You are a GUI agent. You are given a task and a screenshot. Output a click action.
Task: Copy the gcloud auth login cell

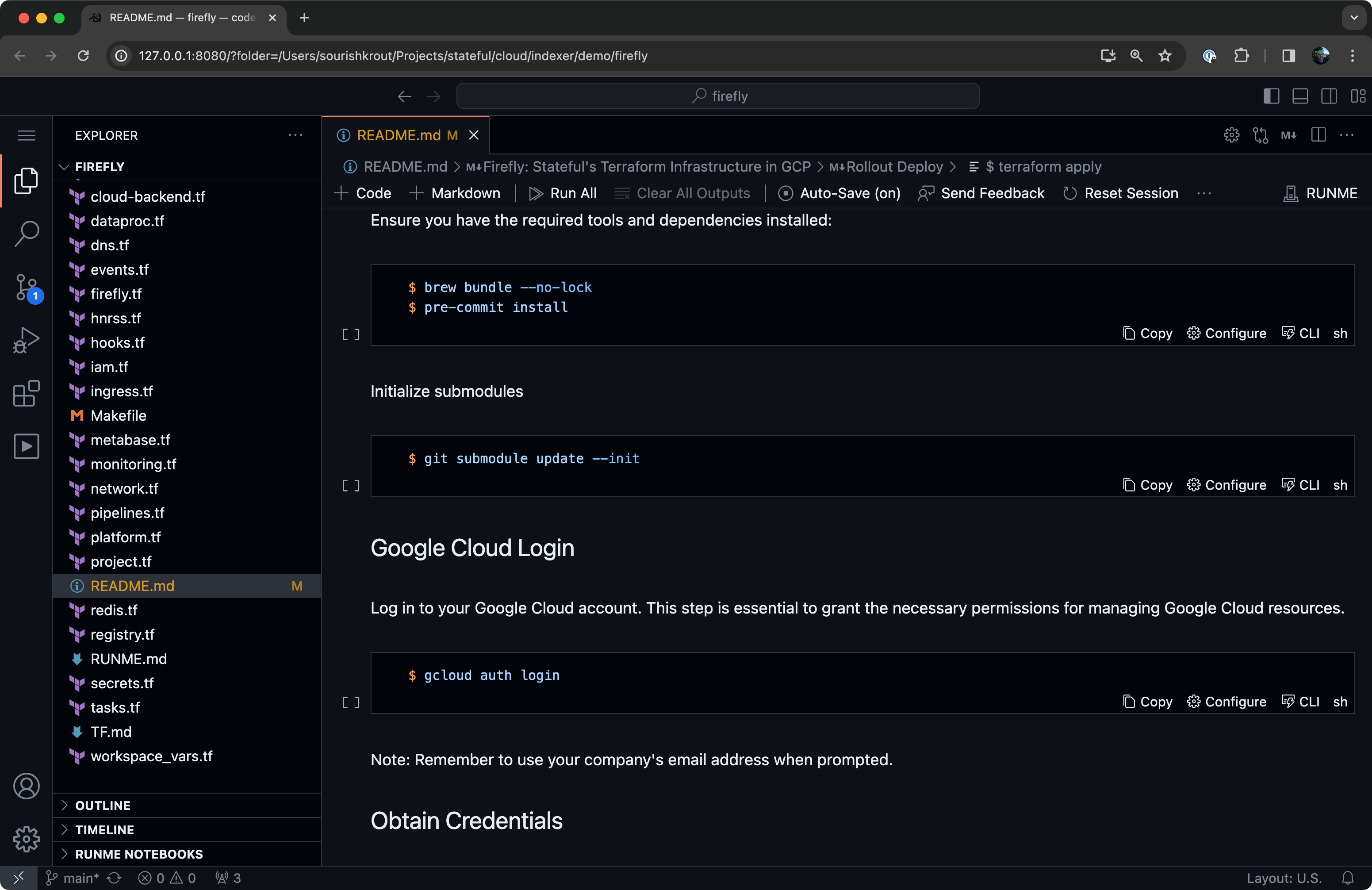click(x=1147, y=702)
